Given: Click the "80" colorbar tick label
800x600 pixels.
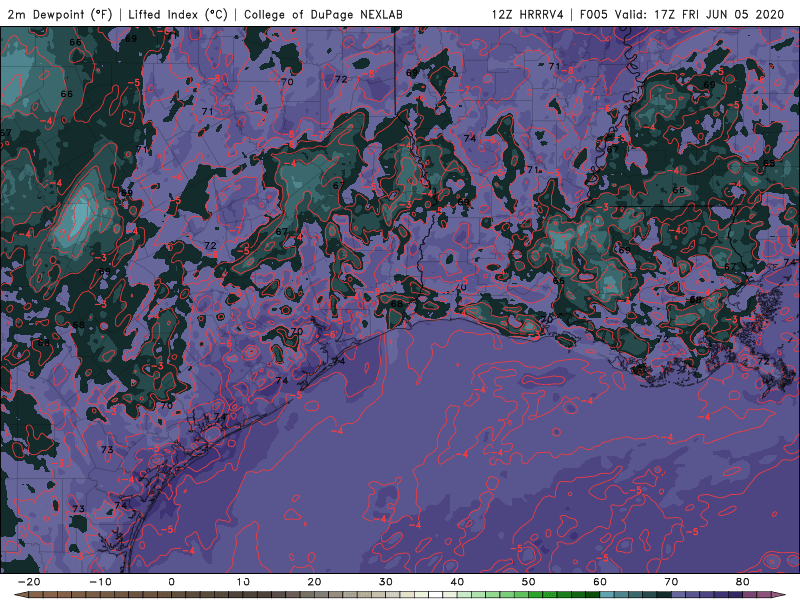Looking at the screenshot, I should point(743,582).
